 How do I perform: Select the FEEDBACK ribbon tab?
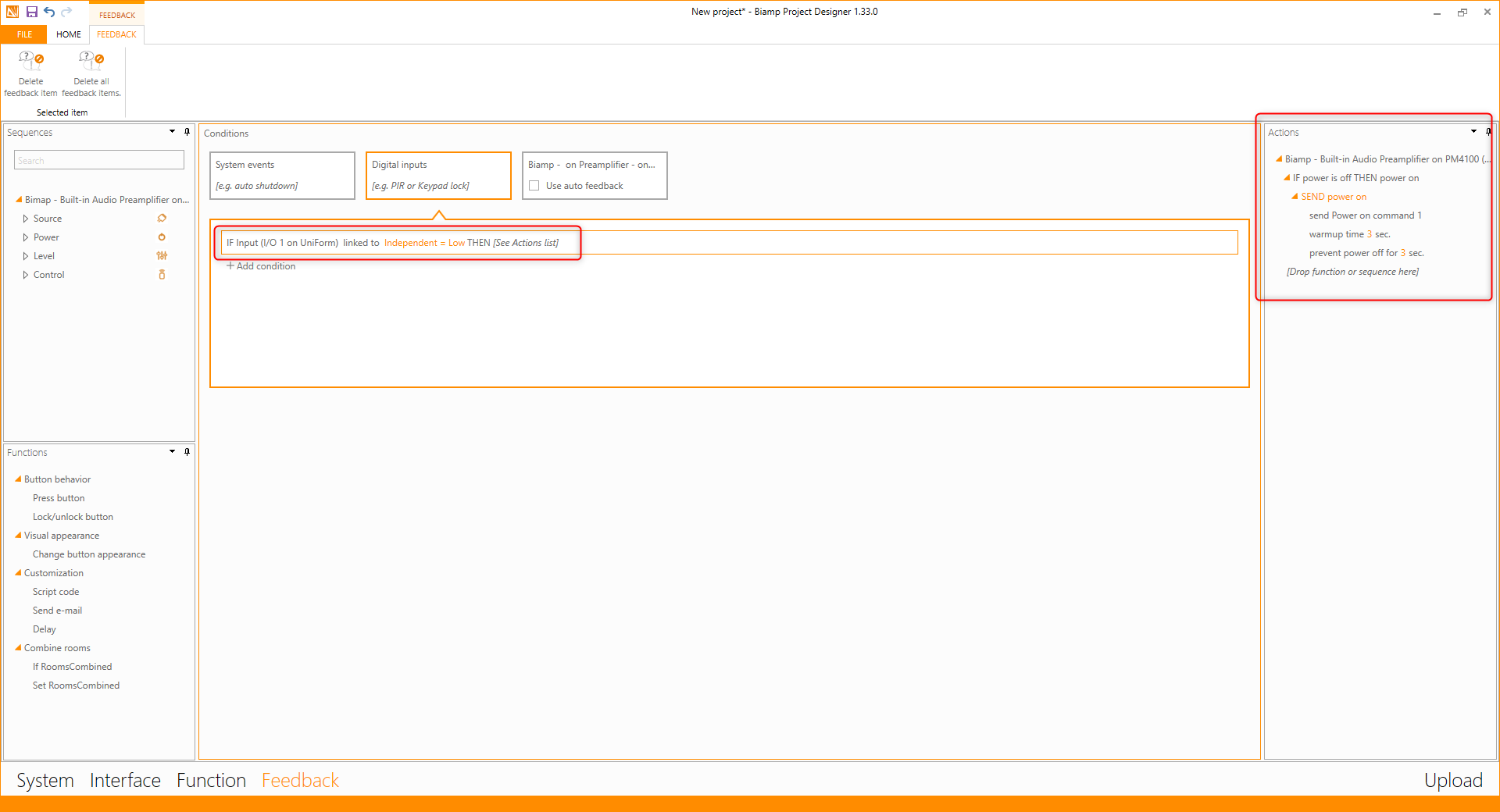click(116, 34)
